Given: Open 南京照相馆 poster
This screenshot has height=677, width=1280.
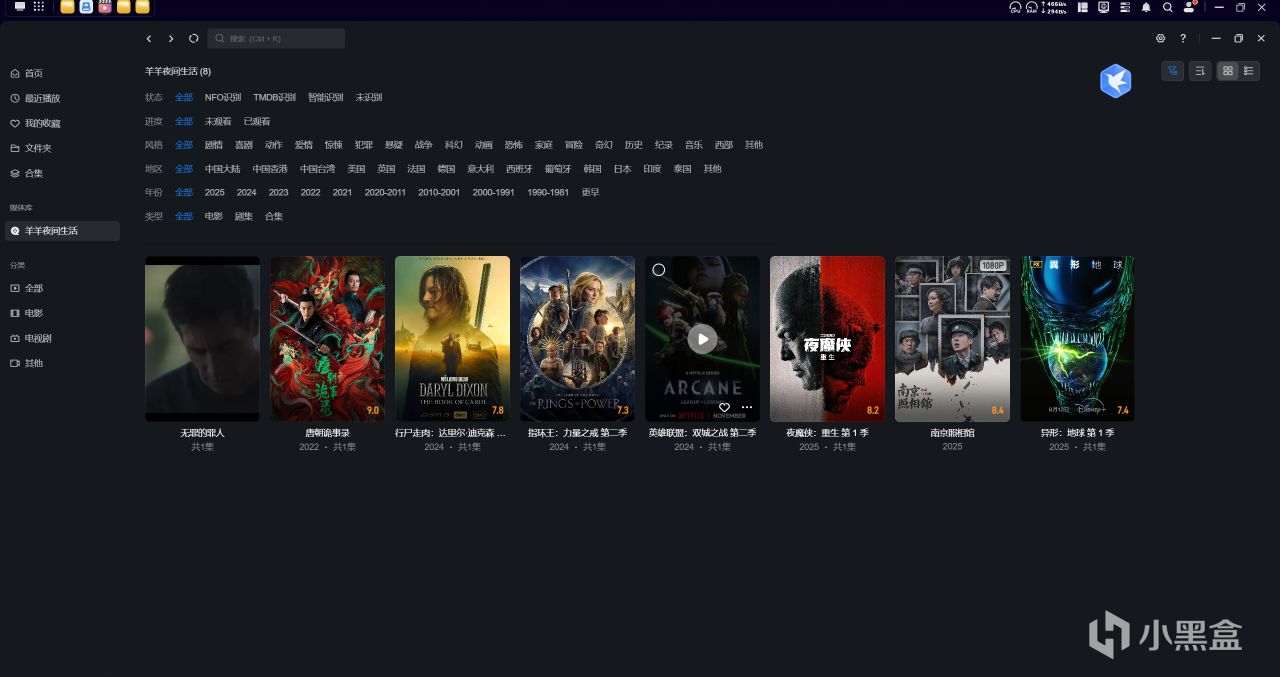Looking at the screenshot, I should [952, 338].
